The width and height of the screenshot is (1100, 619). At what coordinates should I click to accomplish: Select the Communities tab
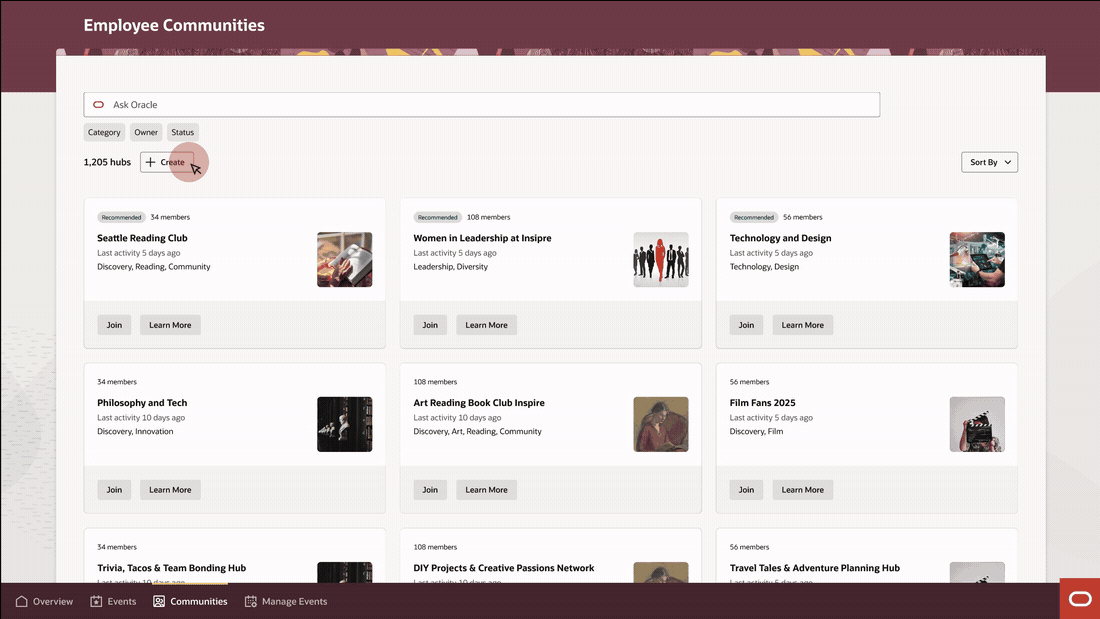[190, 601]
